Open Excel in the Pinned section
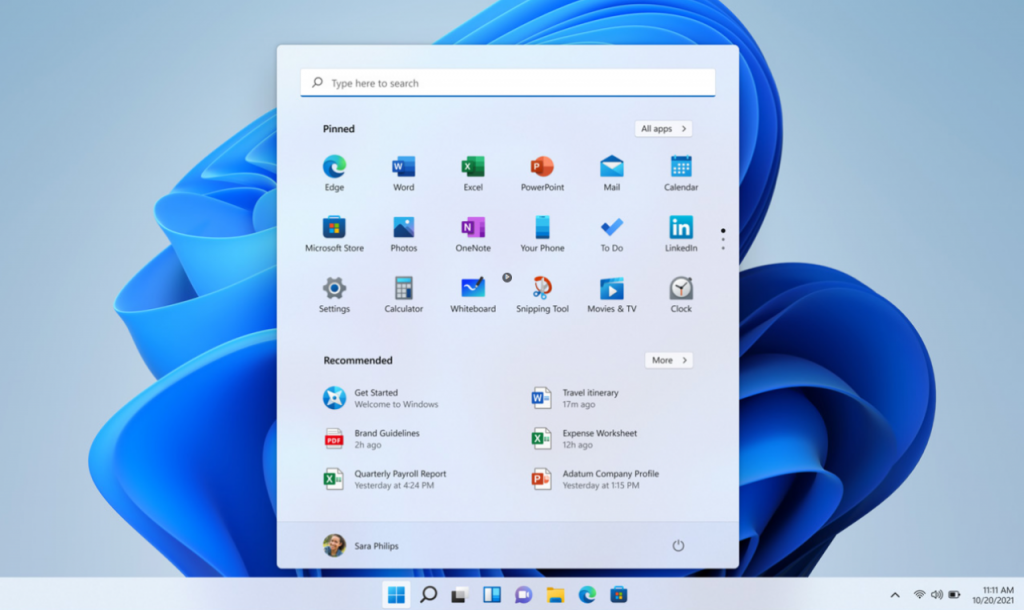The height and width of the screenshot is (610, 1024). click(x=473, y=173)
